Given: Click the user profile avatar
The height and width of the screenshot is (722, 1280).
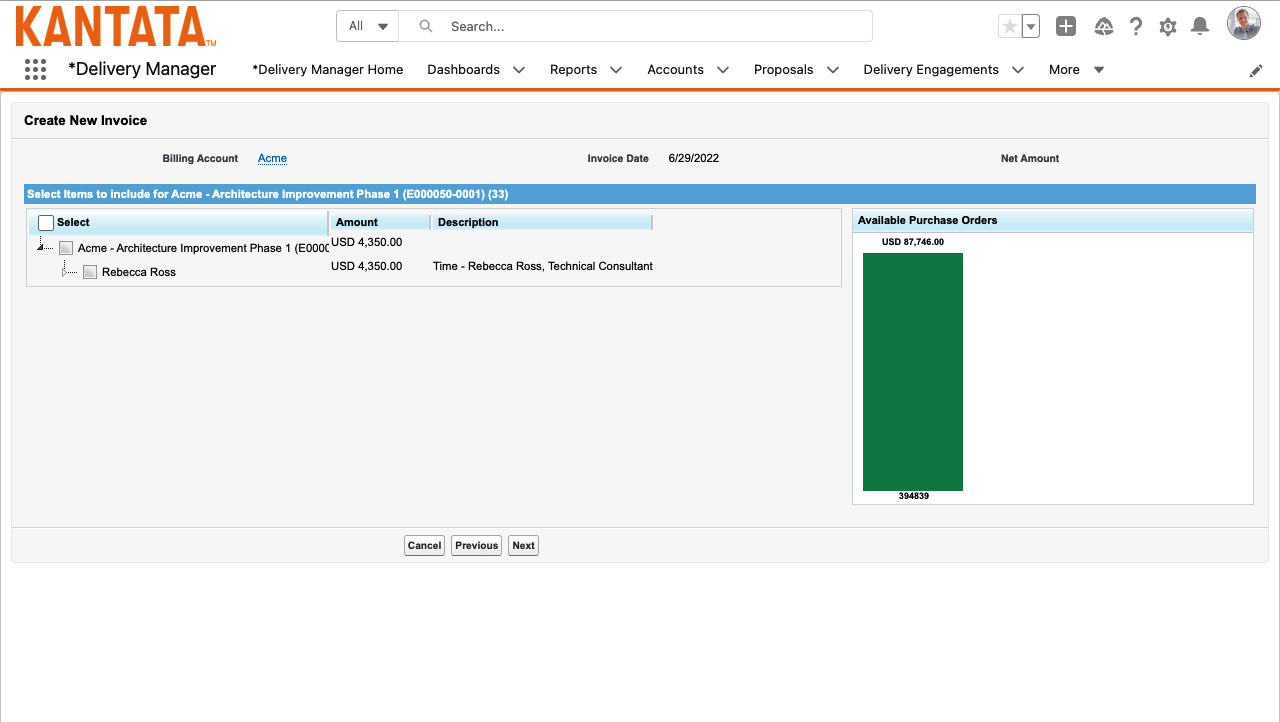Looking at the screenshot, I should pyautogui.click(x=1244, y=24).
